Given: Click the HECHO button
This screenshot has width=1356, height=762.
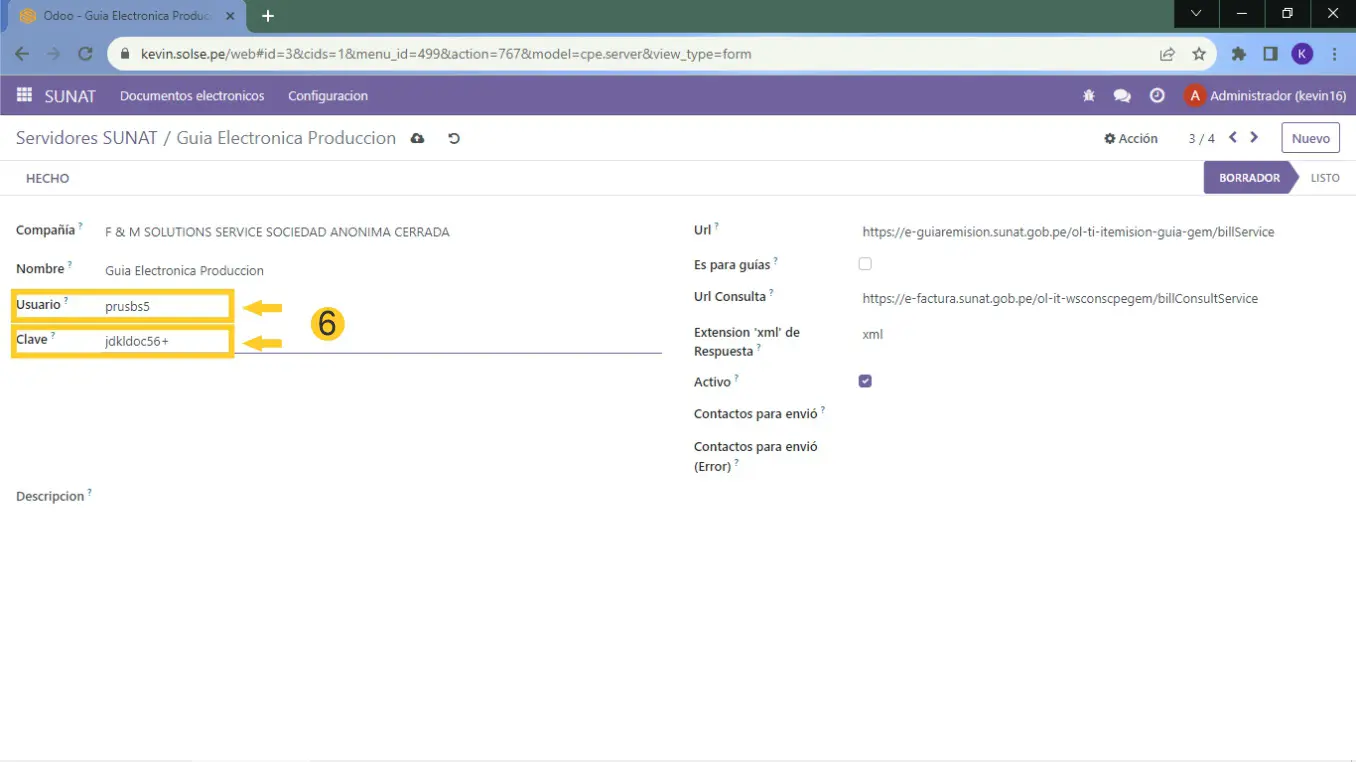Looking at the screenshot, I should point(48,178).
